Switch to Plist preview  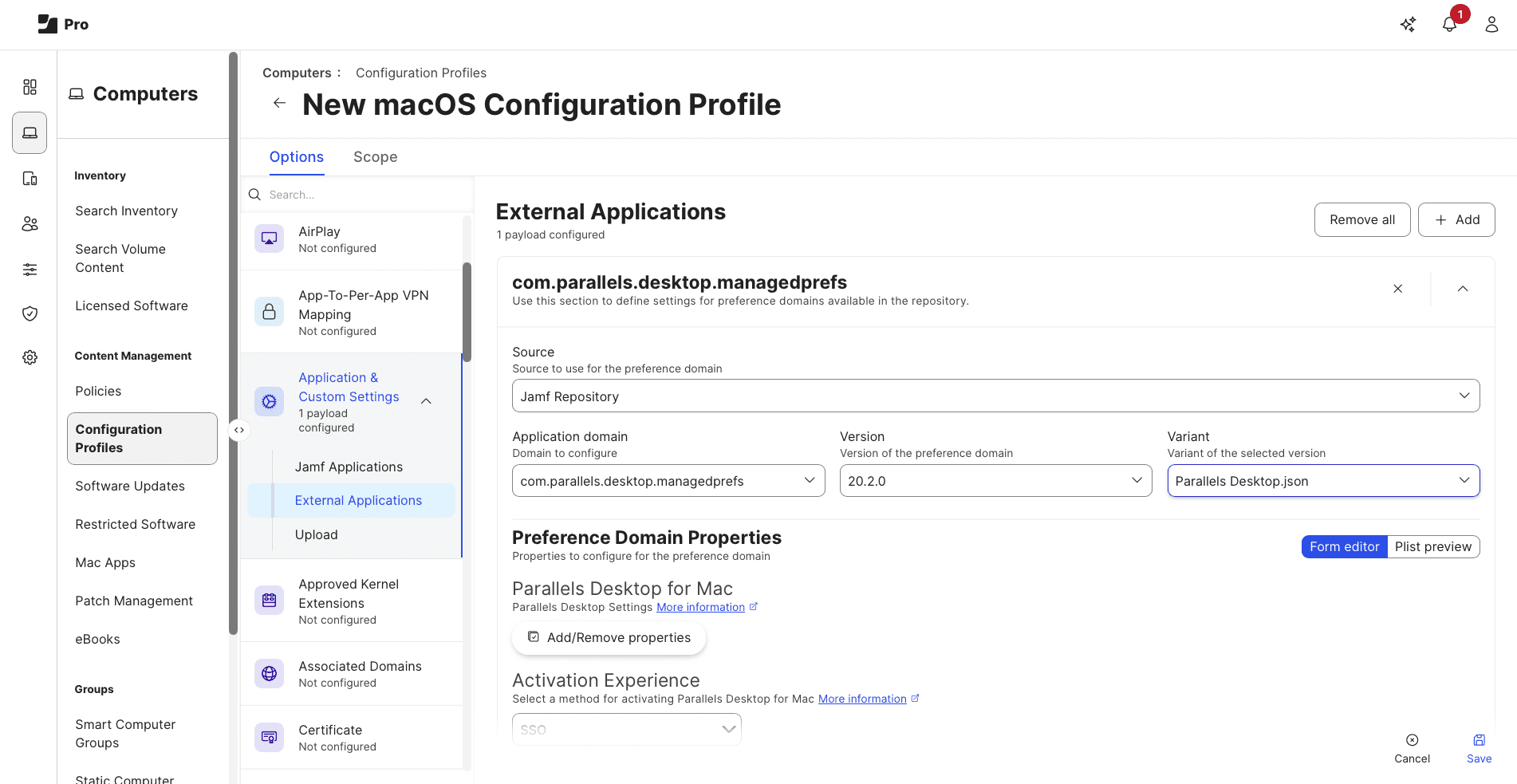point(1433,546)
